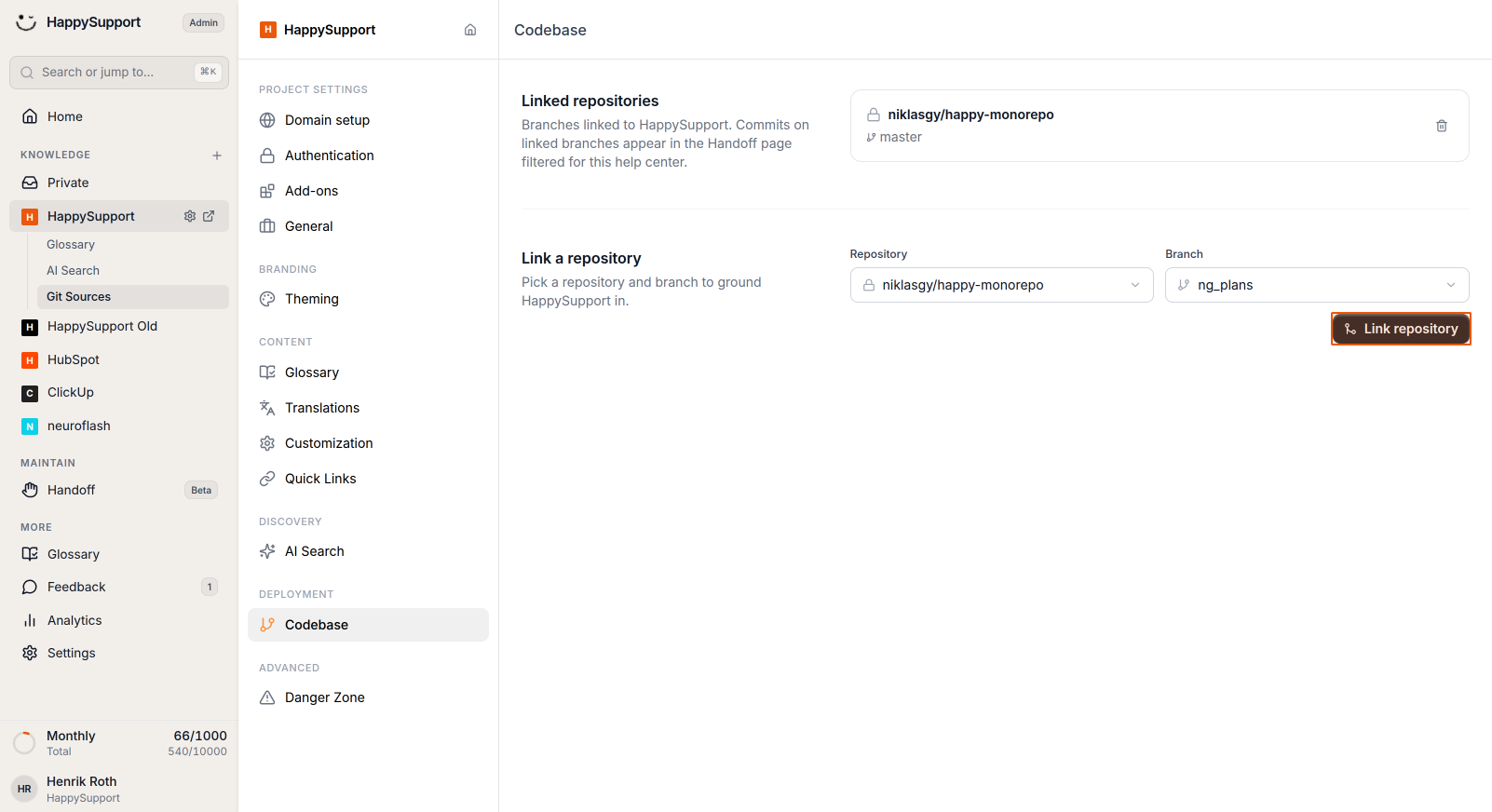Click the Domain setup globe icon
This screenshot has width=1492, height=812.
coord(267,120)
